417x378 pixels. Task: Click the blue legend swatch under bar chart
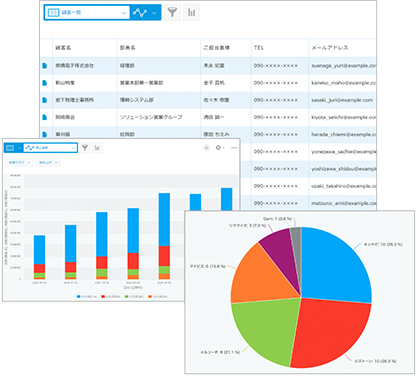79,296
